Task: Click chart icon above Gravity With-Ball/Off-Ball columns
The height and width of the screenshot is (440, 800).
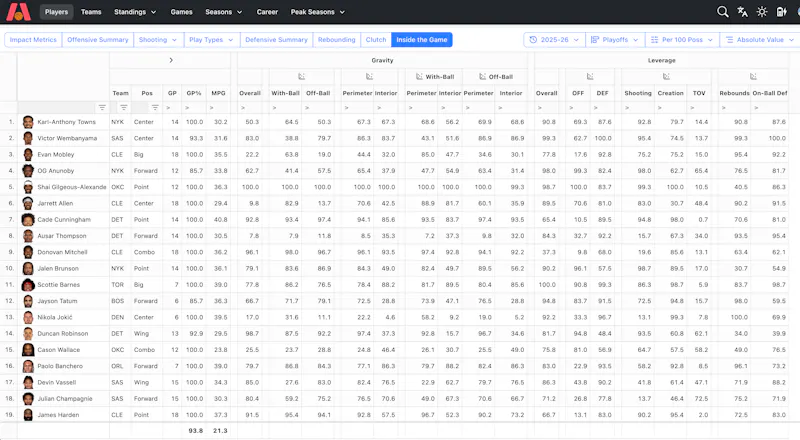Action: pyautogui.click(x=302, y=77)
